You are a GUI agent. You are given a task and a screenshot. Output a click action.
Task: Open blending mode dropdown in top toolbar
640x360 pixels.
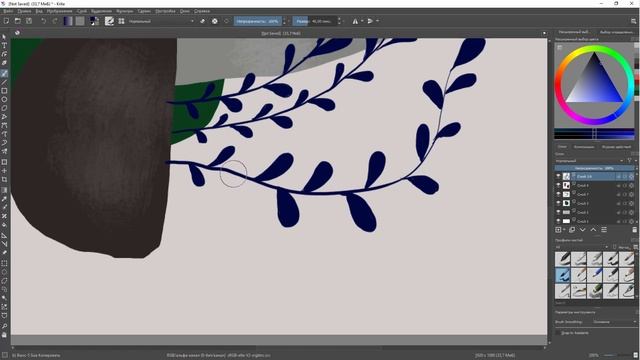click(x=162, y=21)
